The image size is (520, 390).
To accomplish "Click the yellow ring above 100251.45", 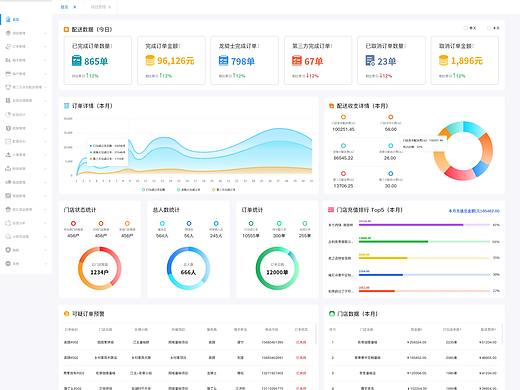I will [x=343, y=117].
